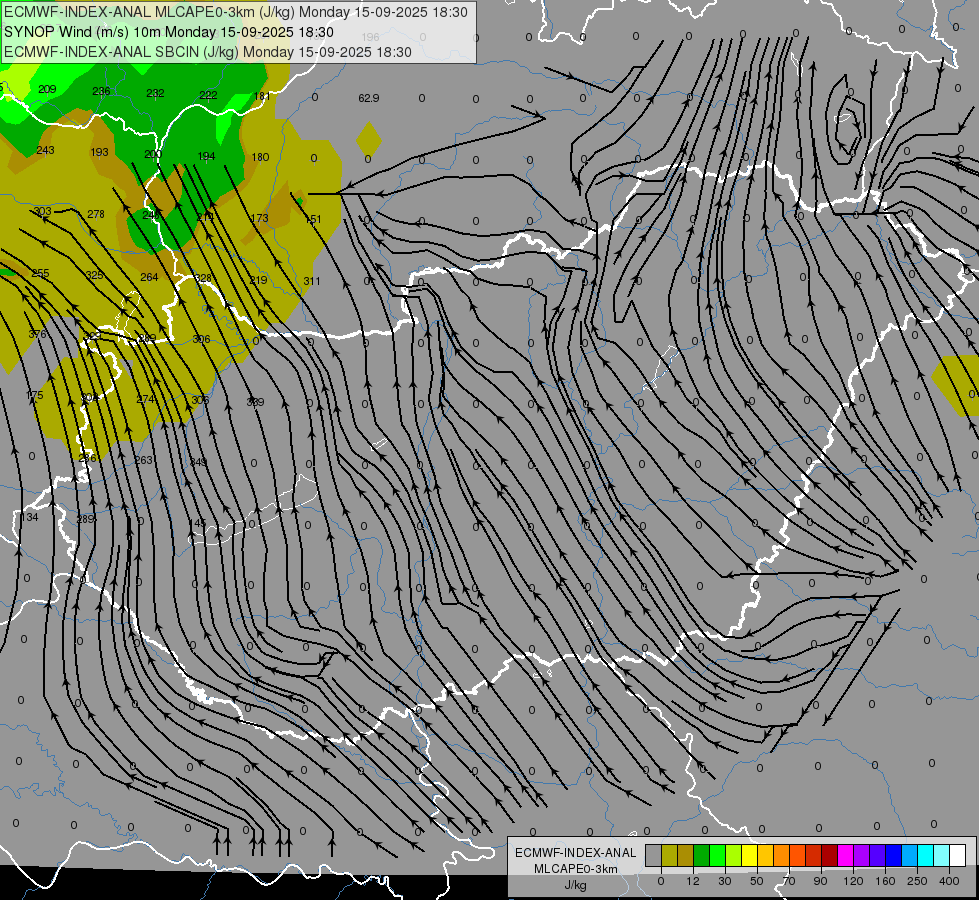
Task: Click the legend label 30
Action: pyautogui.click(x=725, y=881)
